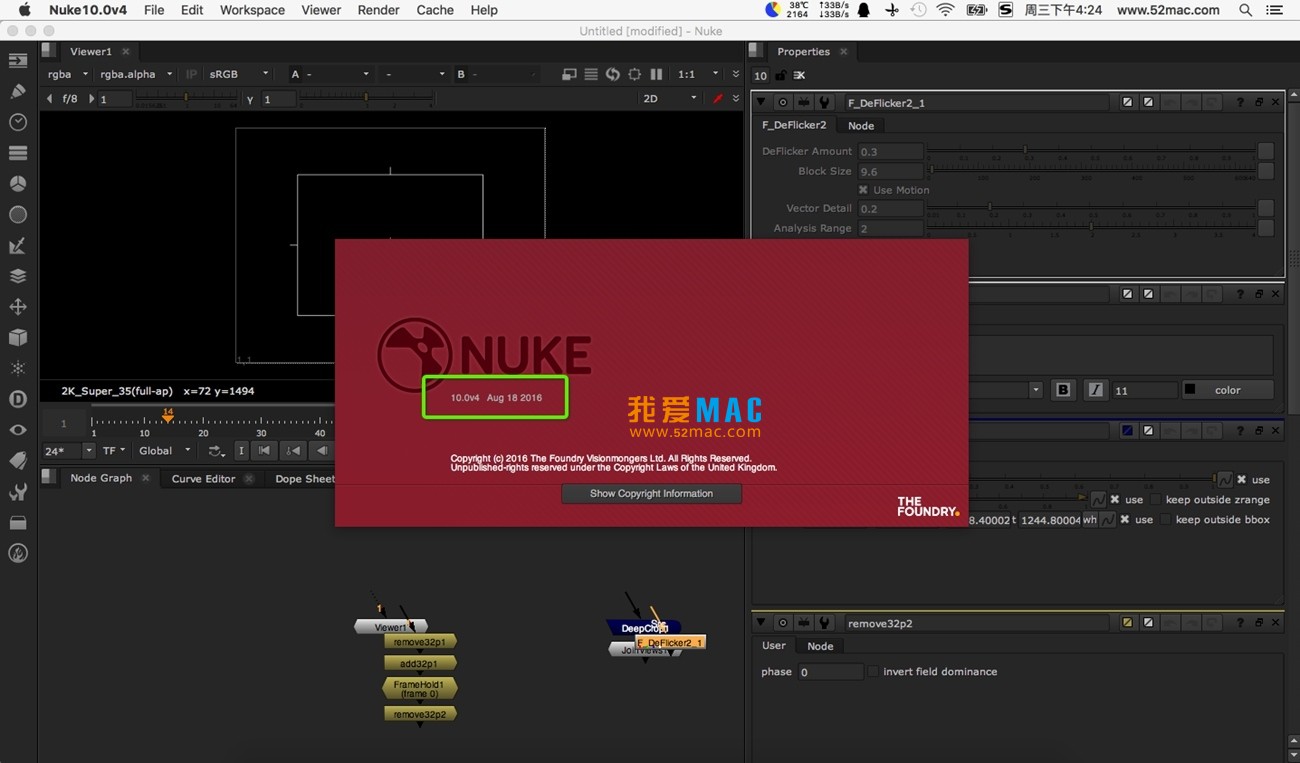Click the F_DeFlicker2_1 node in graph
This screenshot has width=1300, height=763.
671,643
